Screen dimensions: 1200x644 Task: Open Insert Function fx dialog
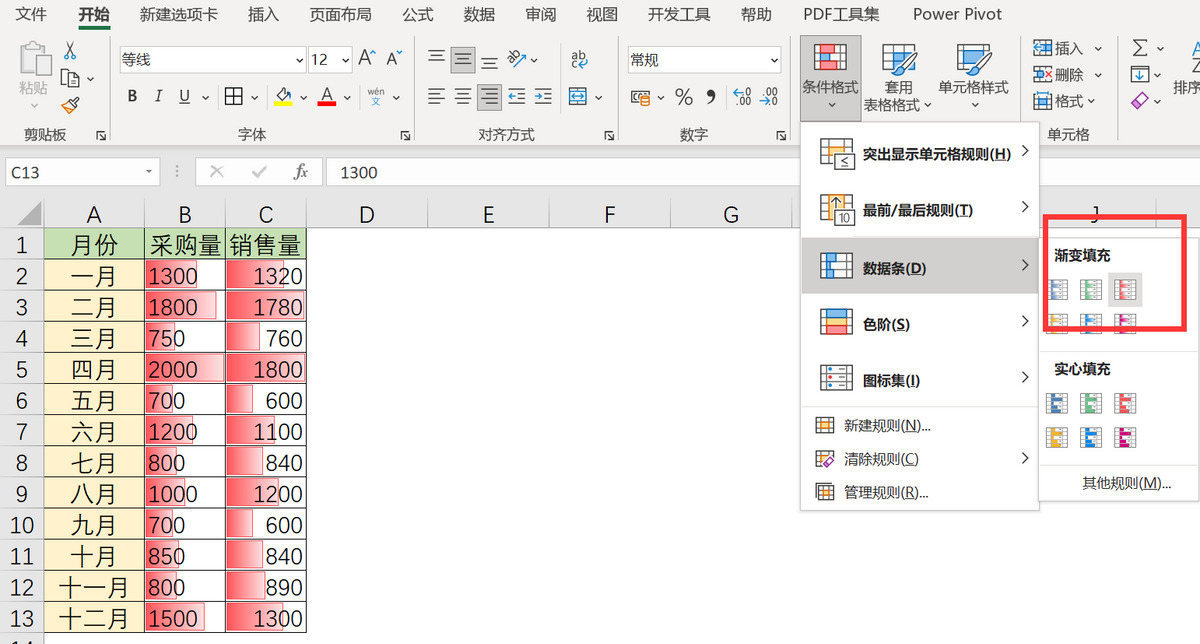(x=301, y=172)
